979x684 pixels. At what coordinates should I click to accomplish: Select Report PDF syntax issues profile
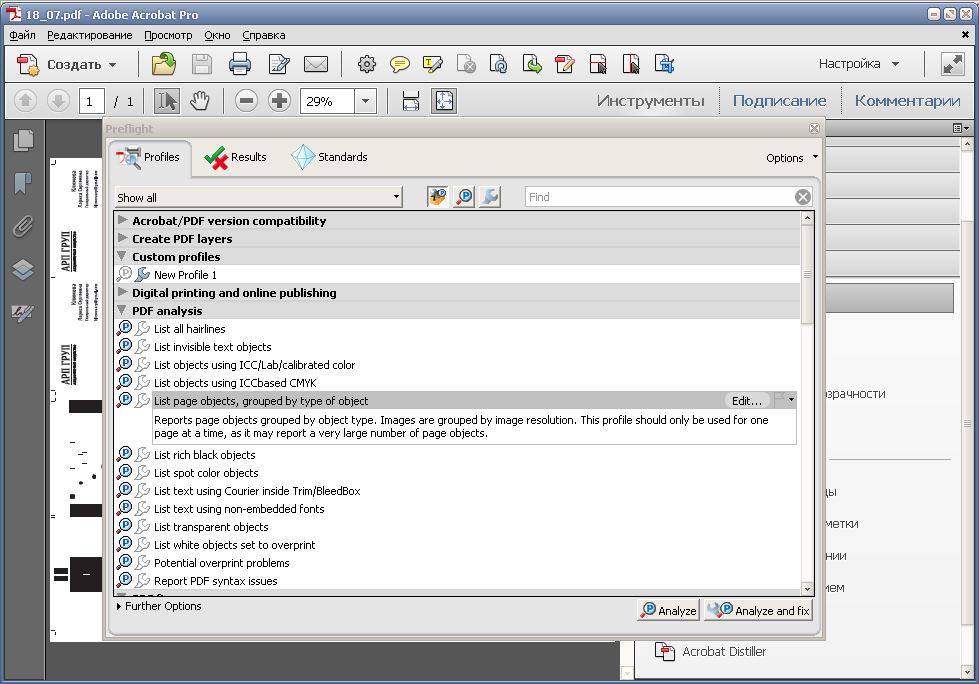click(x=458, y=581)
